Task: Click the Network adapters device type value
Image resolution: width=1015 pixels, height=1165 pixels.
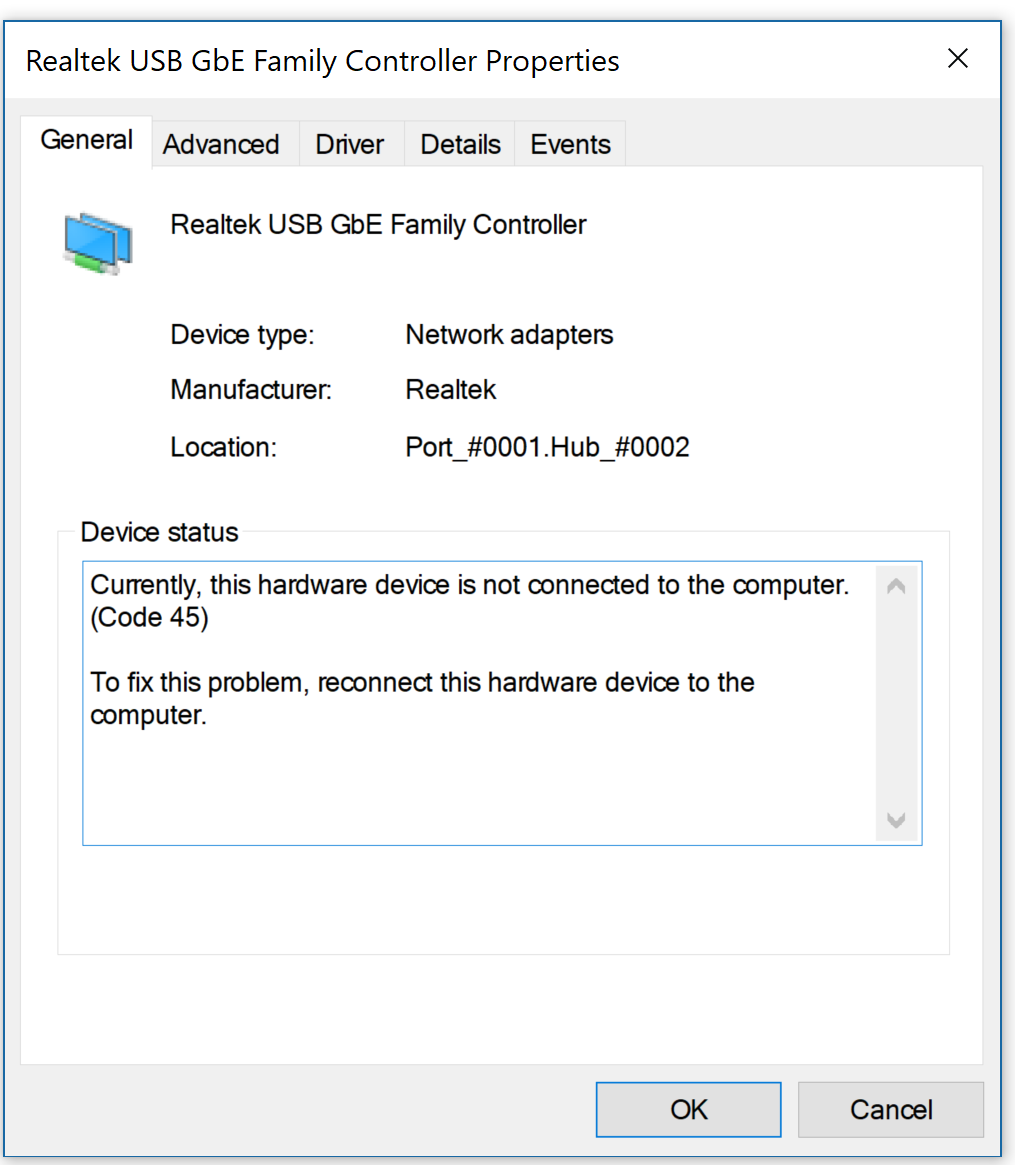Action: coord(509,335)
